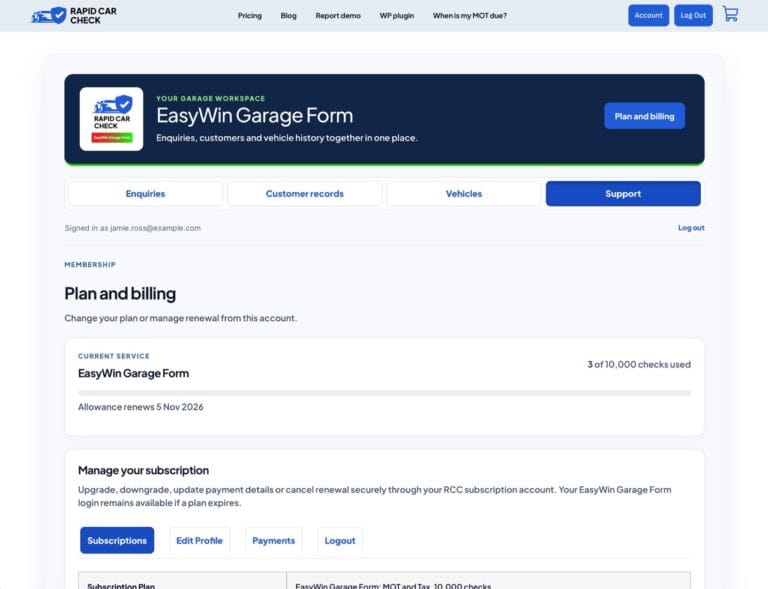The width and height of the screenshot is (768, 589).
Task: Click the 'Plan and billing' page heading
Action: [x=120, y=293]
